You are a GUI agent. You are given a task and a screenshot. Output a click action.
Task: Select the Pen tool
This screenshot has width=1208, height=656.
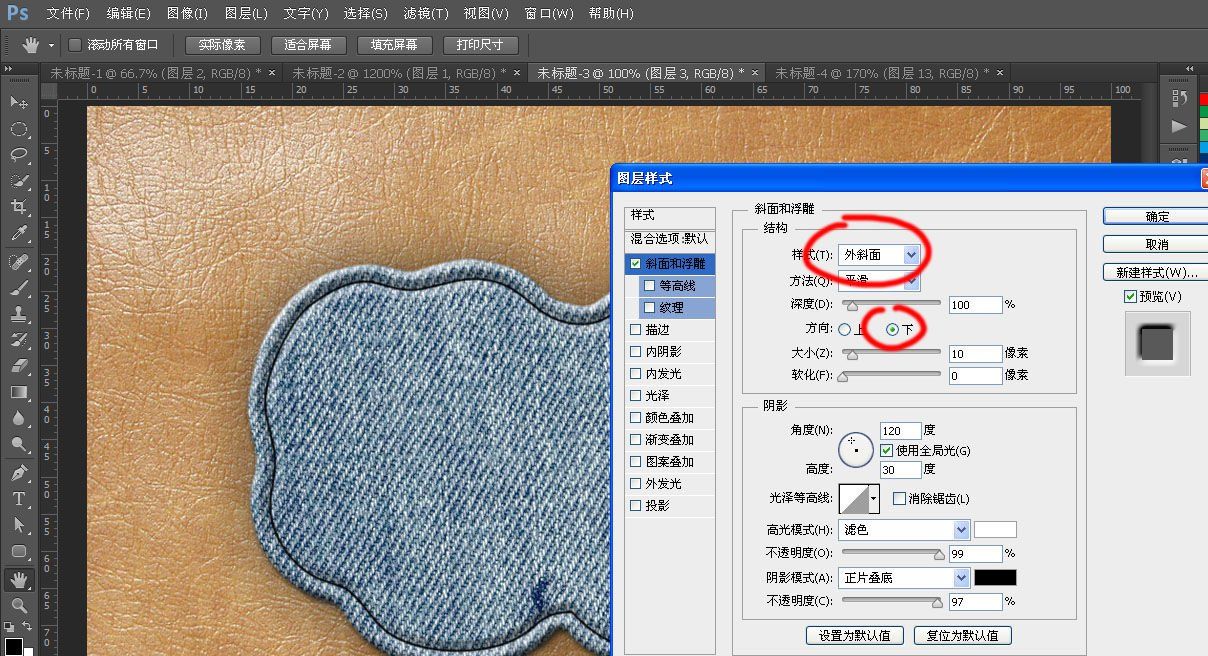point(18,472)
